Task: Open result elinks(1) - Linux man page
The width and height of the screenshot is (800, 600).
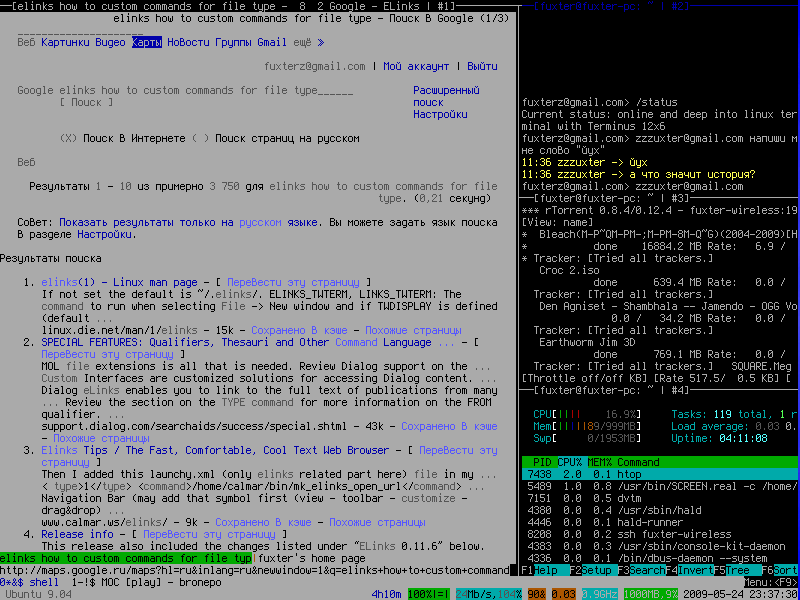Action: coord(119,283)
